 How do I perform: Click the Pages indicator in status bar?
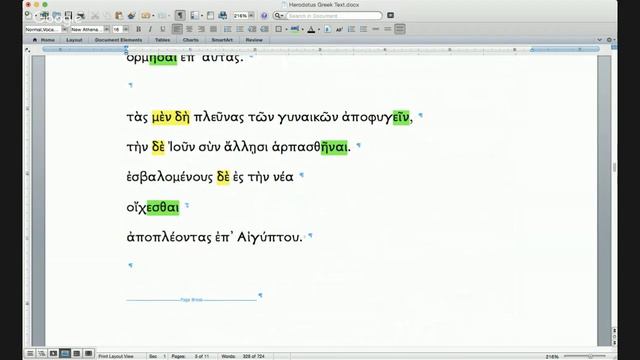190,356
